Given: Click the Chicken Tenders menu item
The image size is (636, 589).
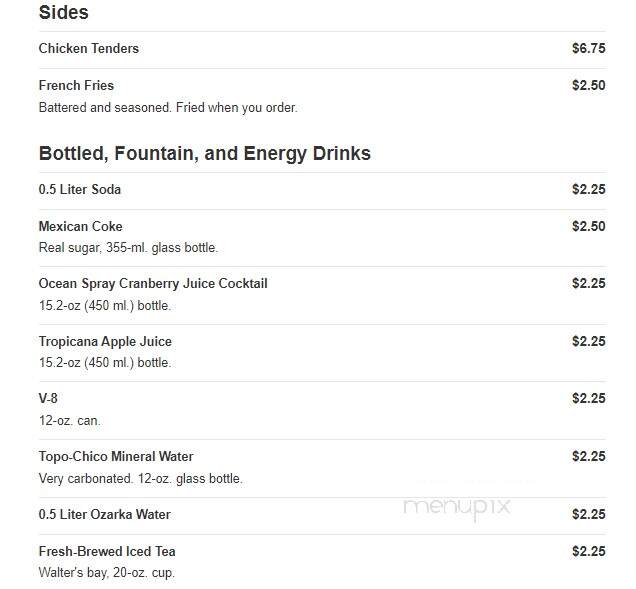Looking at the screenshot, I should (88, 49).
